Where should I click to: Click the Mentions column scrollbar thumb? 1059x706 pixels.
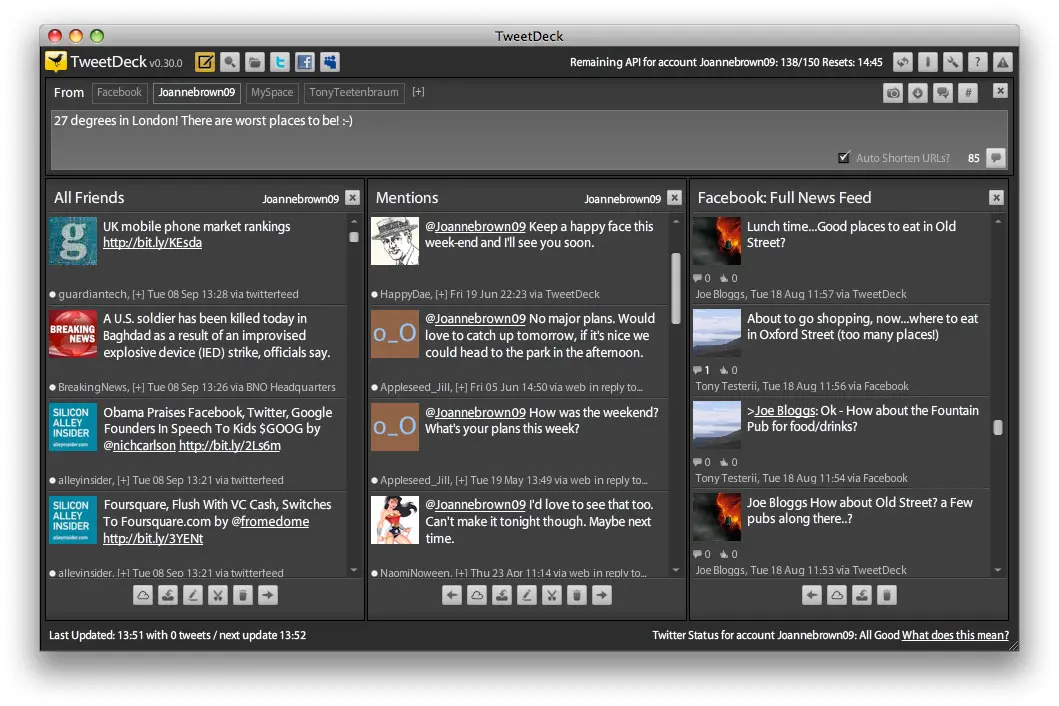(x=676, y=288)
